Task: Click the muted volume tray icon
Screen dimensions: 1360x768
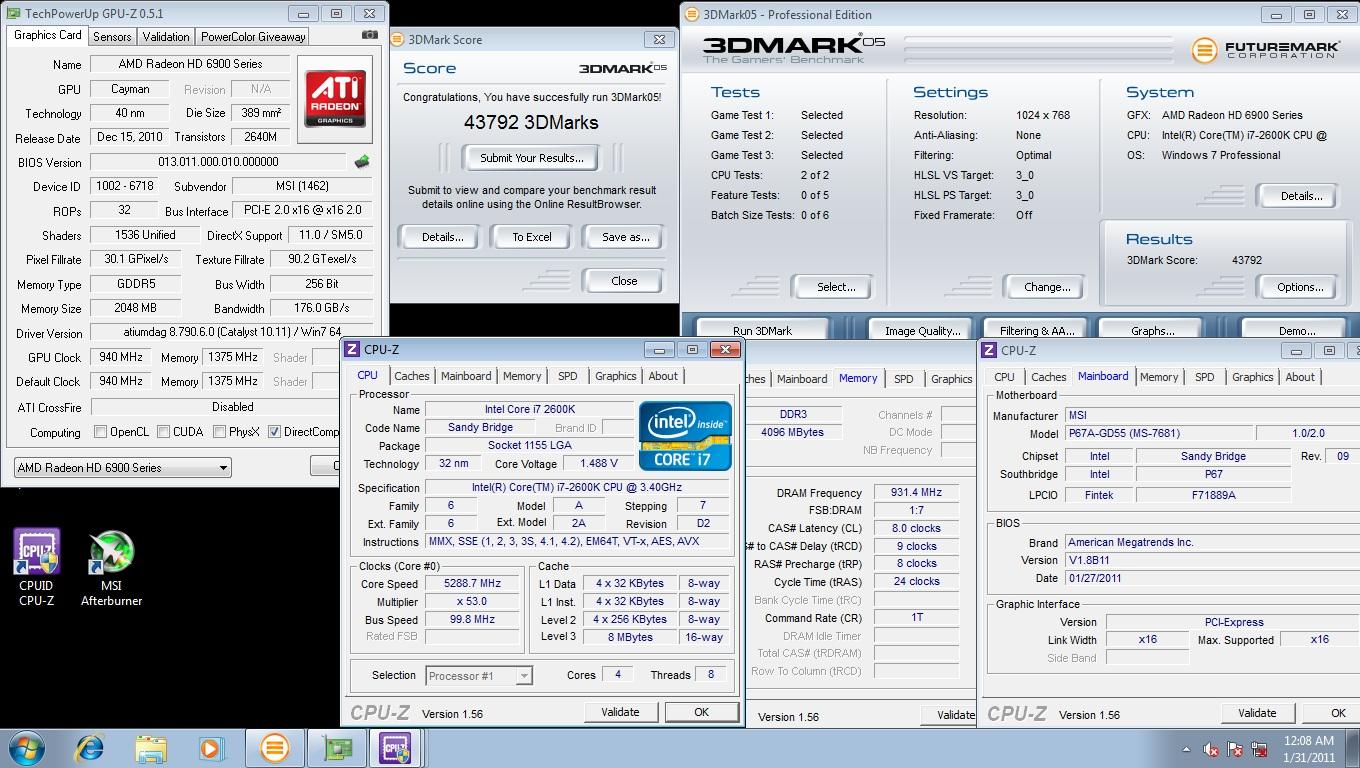Action: (1211, 749)
